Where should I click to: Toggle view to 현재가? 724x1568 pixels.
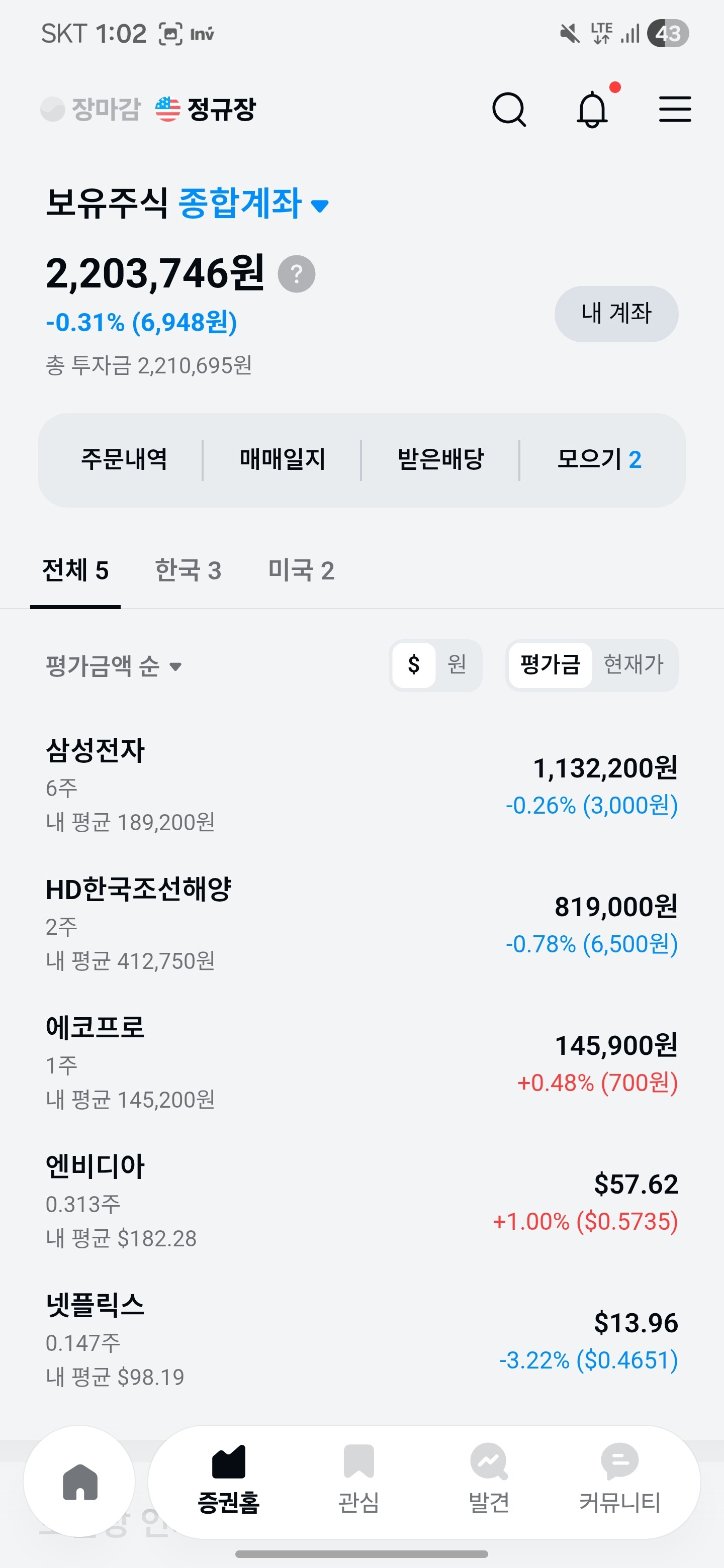633,665
